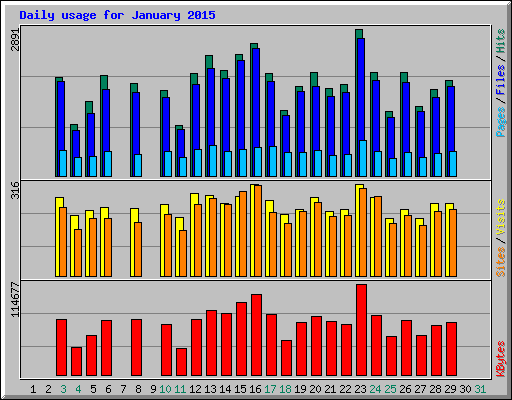Viewport: 512px width, 400px height.
Task: Click the Pages legend label
Action: pos(501,122)
